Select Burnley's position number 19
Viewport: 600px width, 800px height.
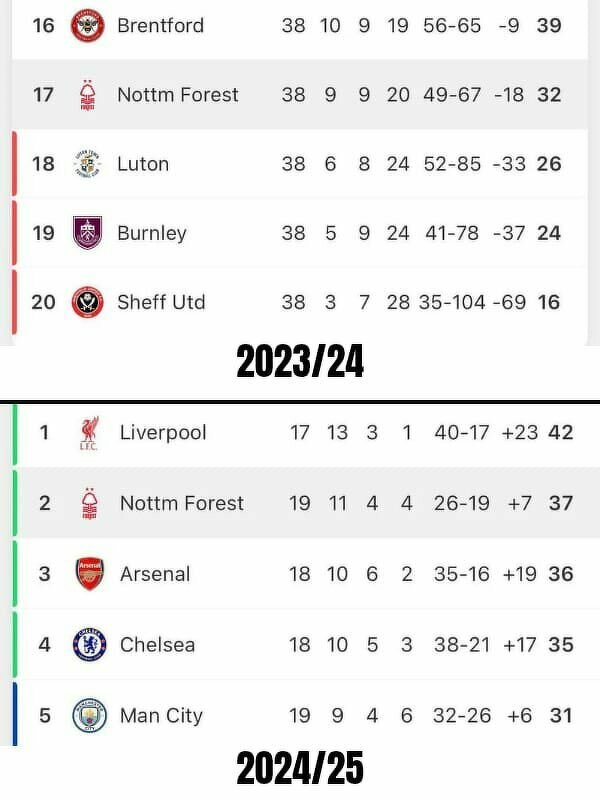click(43, 233)
